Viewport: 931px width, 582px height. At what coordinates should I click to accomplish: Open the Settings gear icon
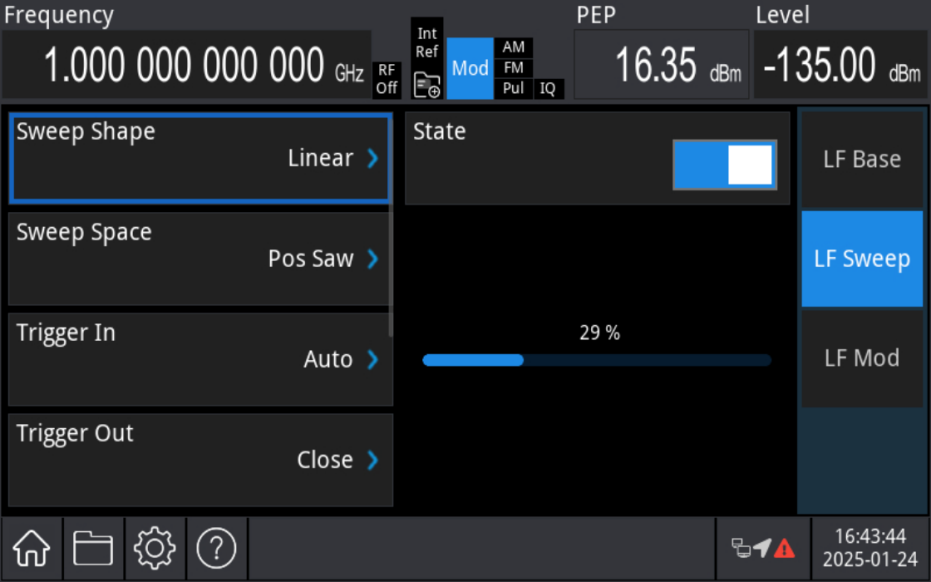[155, 548]
